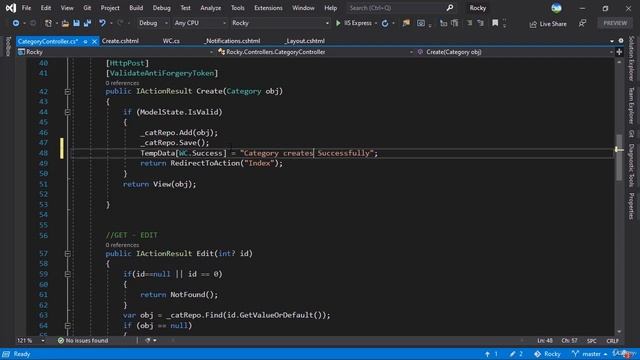Collapse the Create method at line 42
The image size is (640, 360).
[68, 91]
